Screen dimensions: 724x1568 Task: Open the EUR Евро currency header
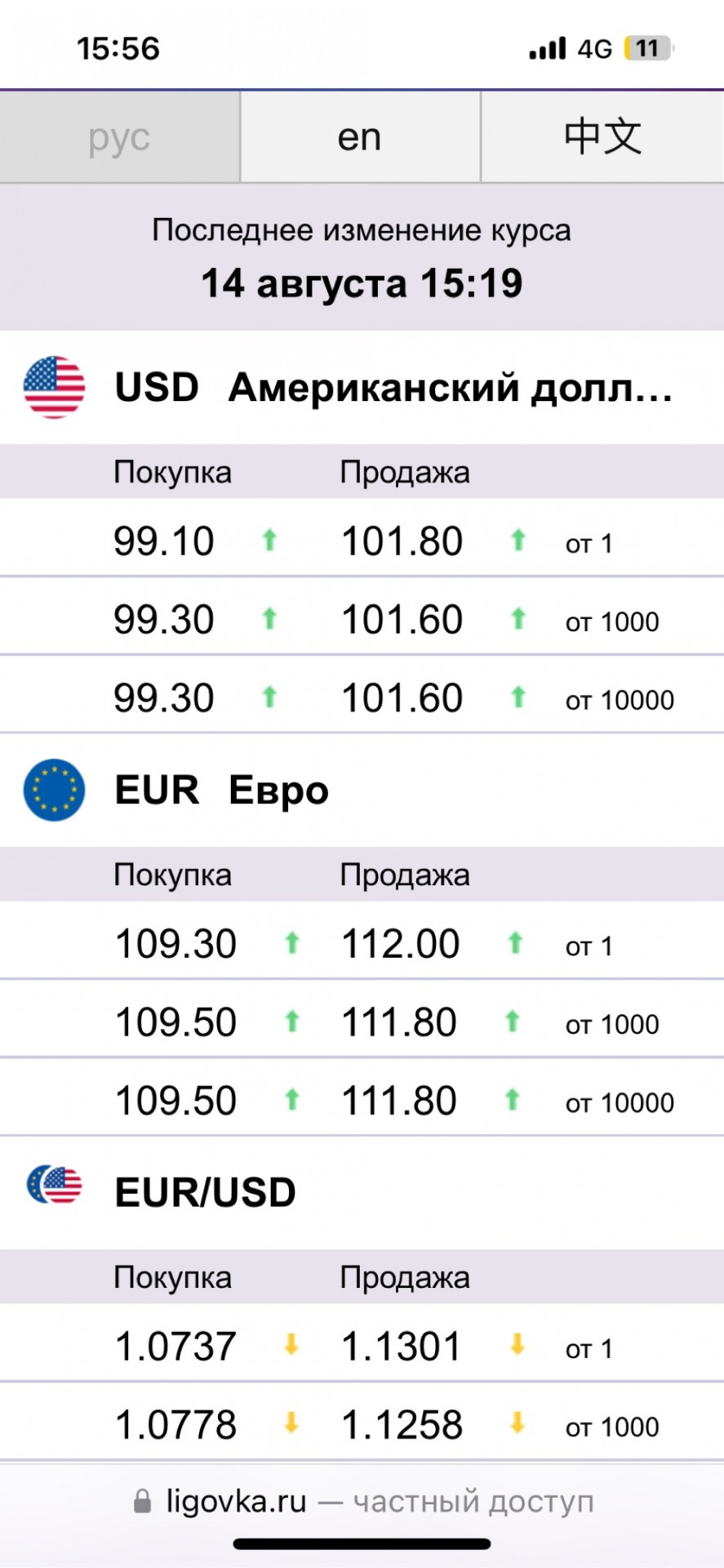[x=362, y=790]
